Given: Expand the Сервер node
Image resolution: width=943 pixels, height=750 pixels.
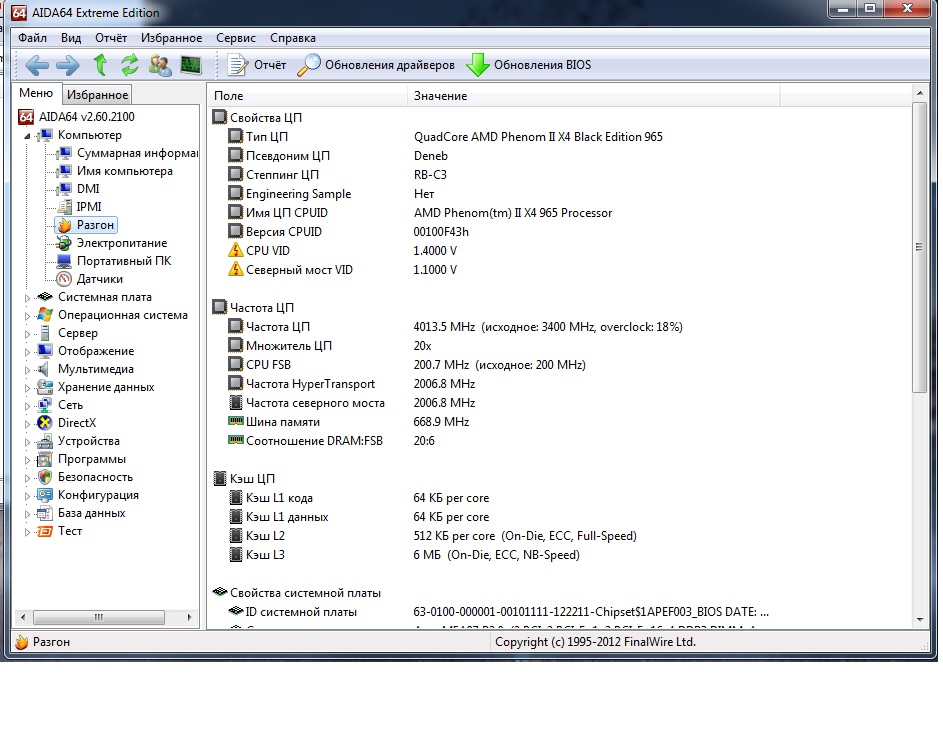Looking at the screenshot, I should point(27,334).
